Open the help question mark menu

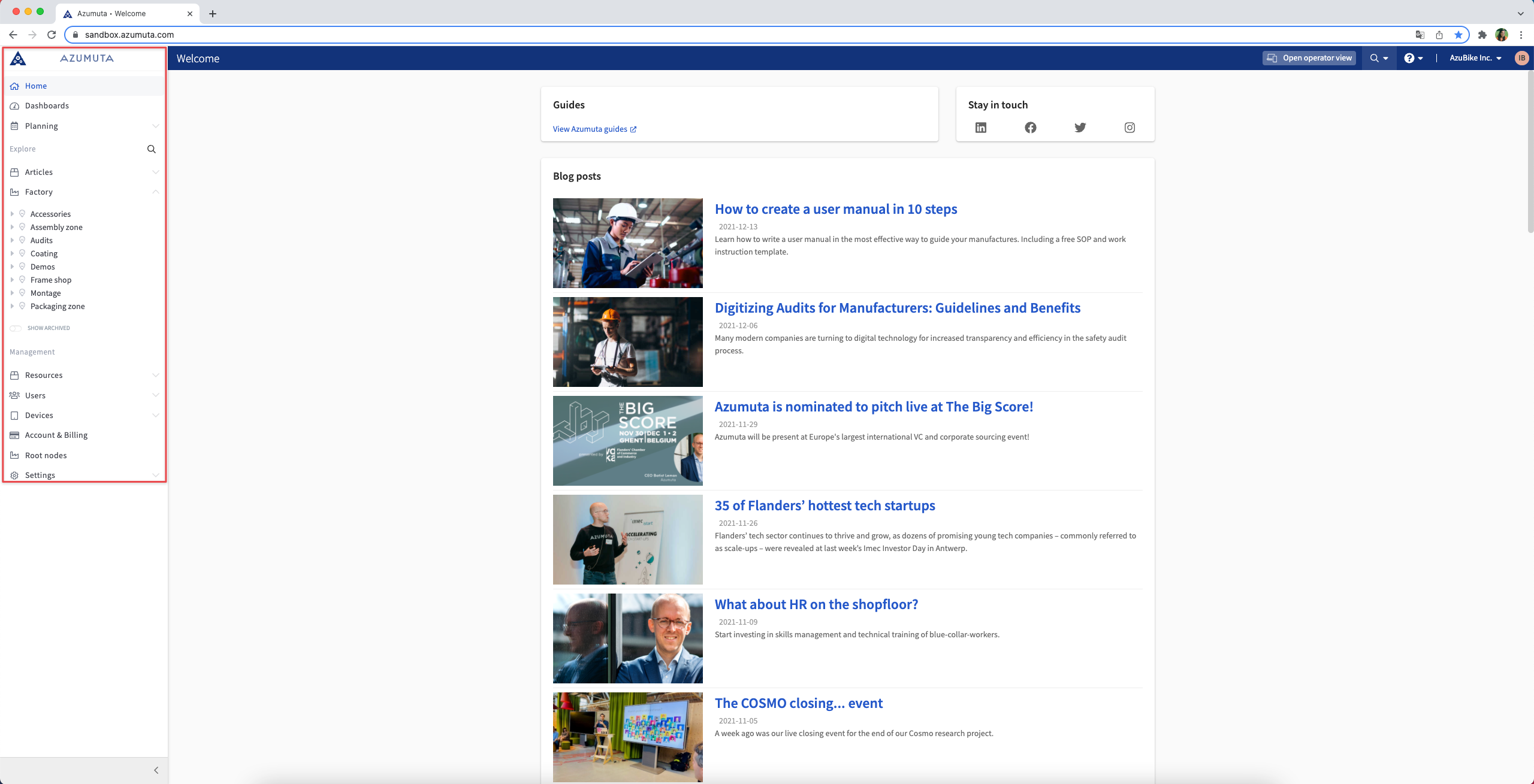(1413, 58)
